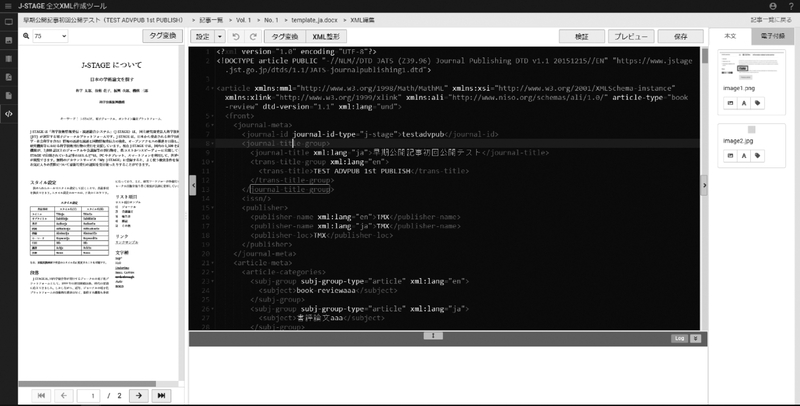Viewport: 800px width, 406px height.
Task: Click the Log button
Action: 679,338
